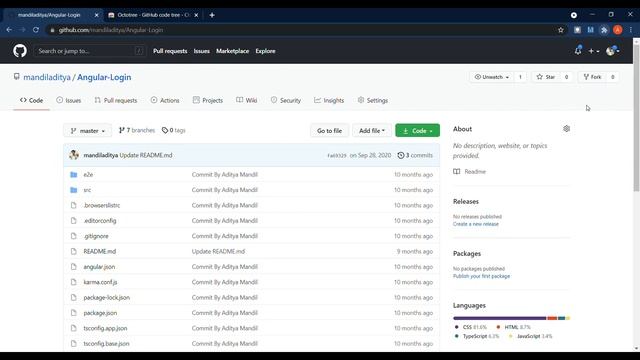Click the HTML language entry
The image size is (640, 360).
(x=513, y=327)
